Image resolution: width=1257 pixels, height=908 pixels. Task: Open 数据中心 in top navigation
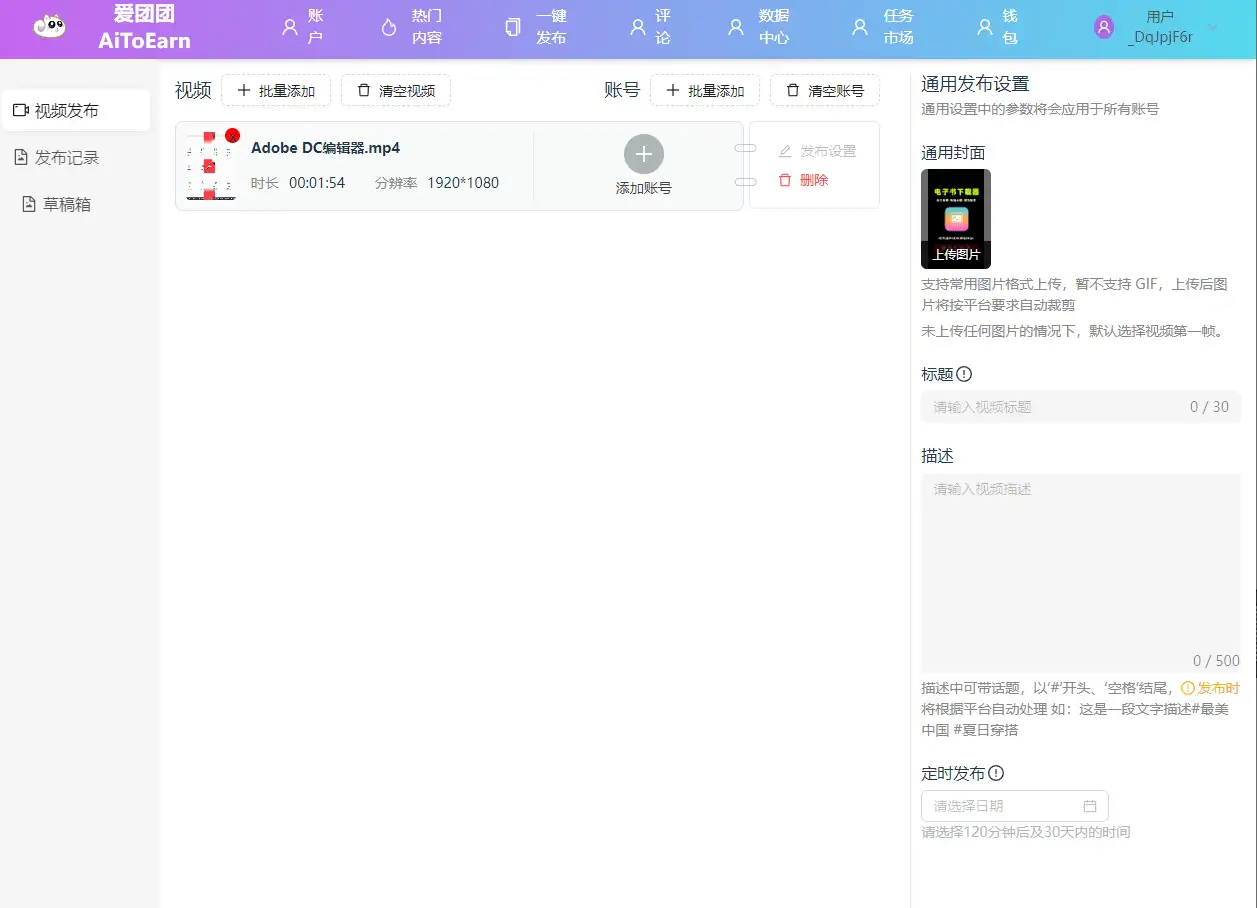(760, 28)
